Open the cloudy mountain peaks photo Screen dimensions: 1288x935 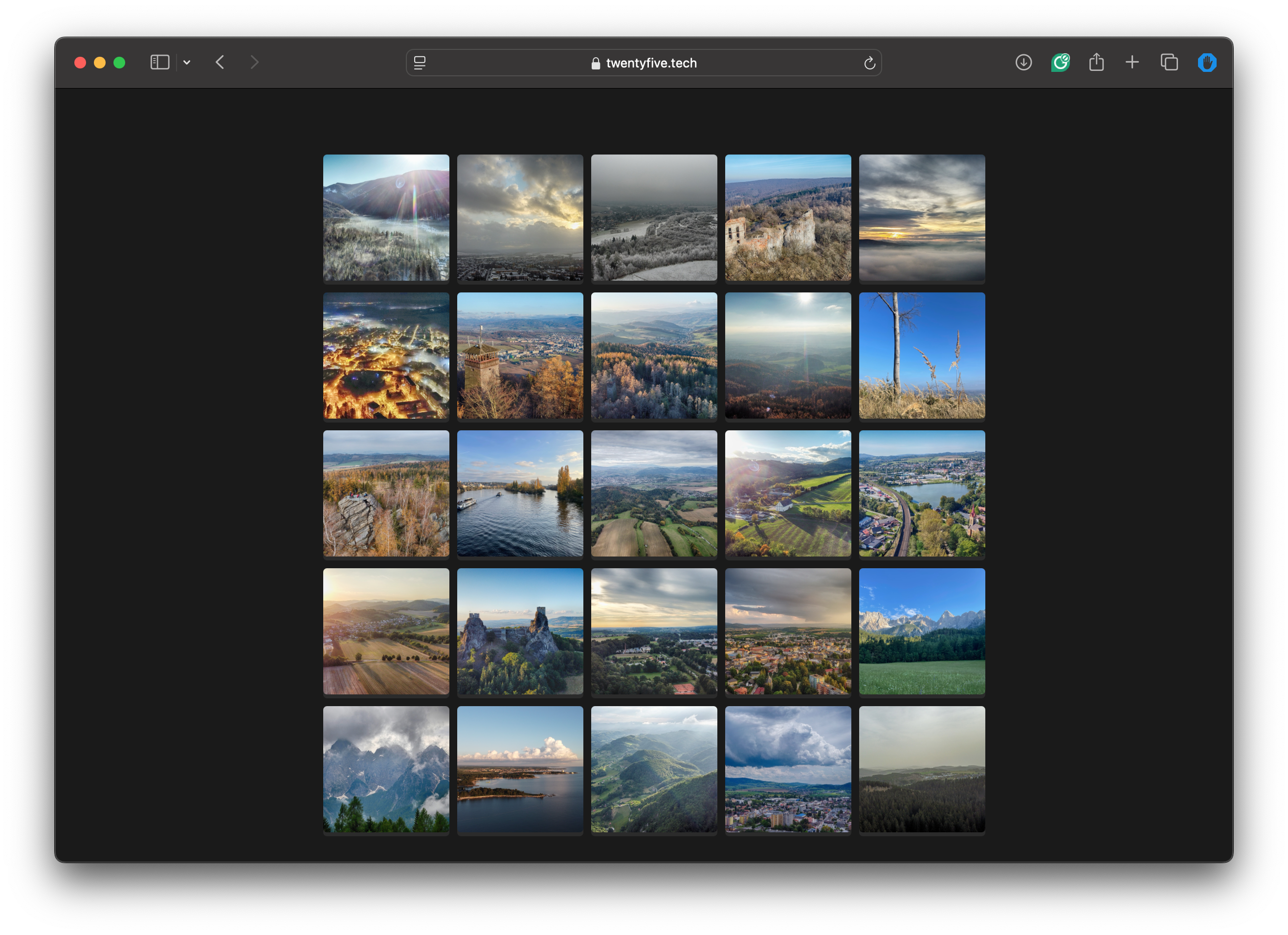point(386,770)
